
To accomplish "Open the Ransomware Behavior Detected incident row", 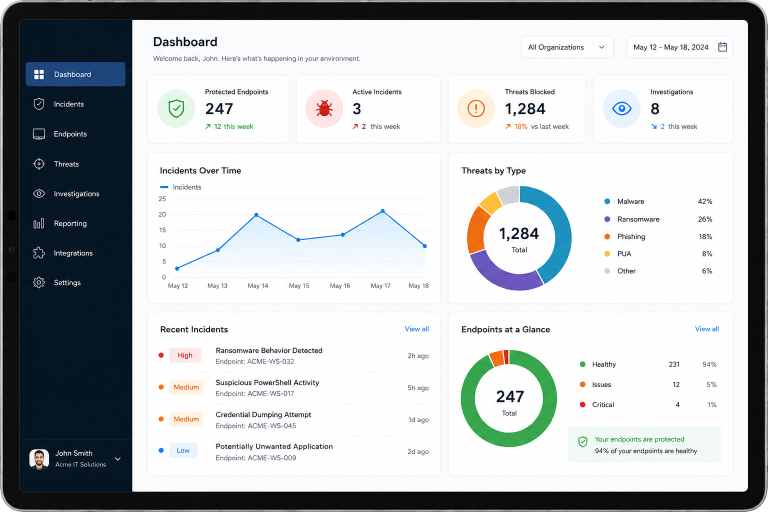I will pos(294,356).
